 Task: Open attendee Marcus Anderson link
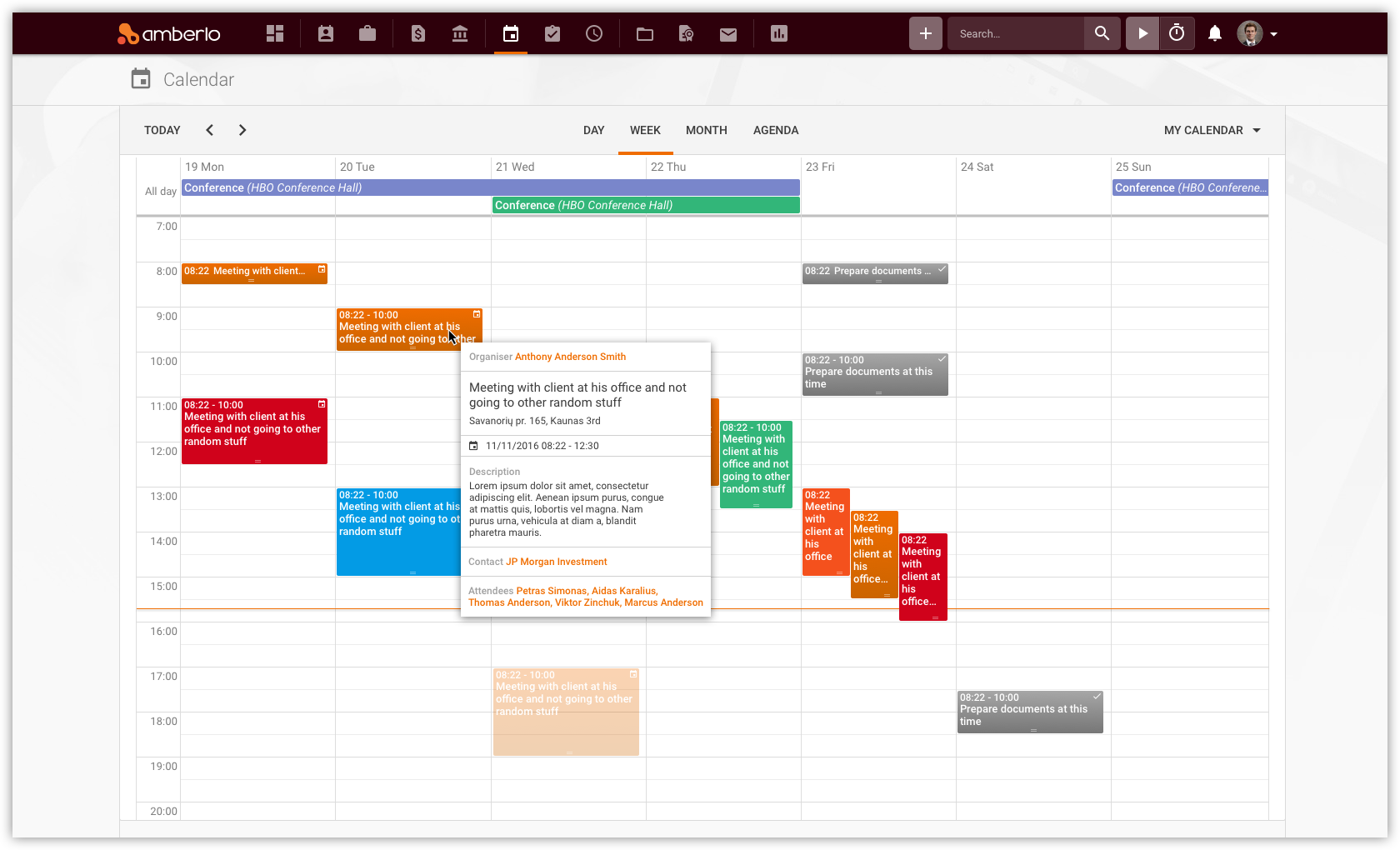(x=663, y=602)
